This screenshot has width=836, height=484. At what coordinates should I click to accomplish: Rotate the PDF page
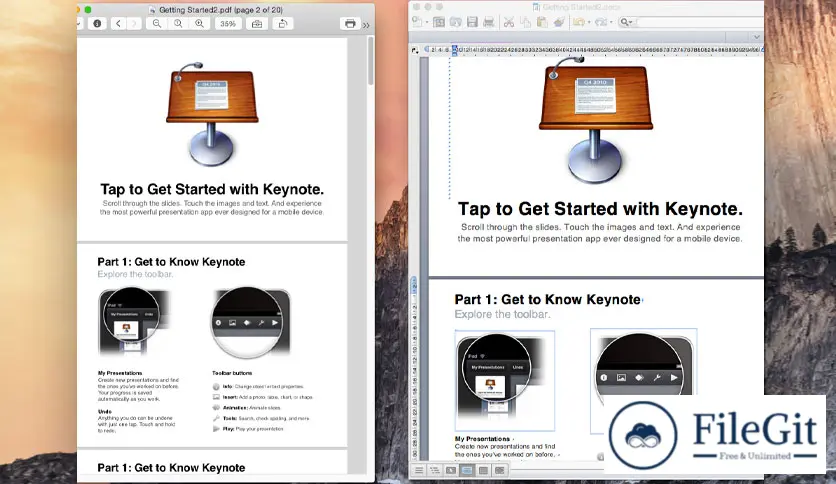283,23
